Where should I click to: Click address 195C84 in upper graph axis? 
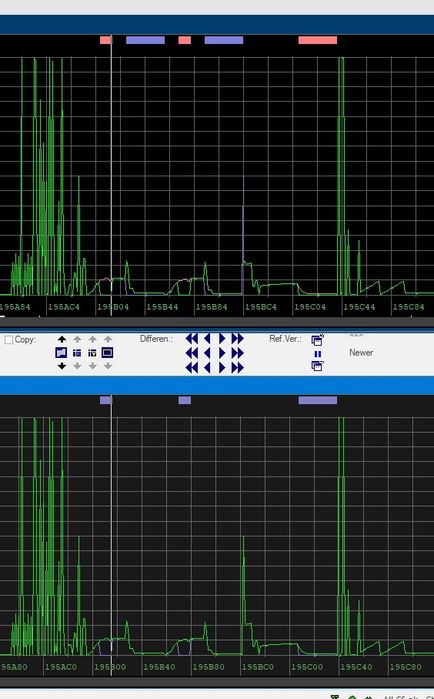pos(408,307)
